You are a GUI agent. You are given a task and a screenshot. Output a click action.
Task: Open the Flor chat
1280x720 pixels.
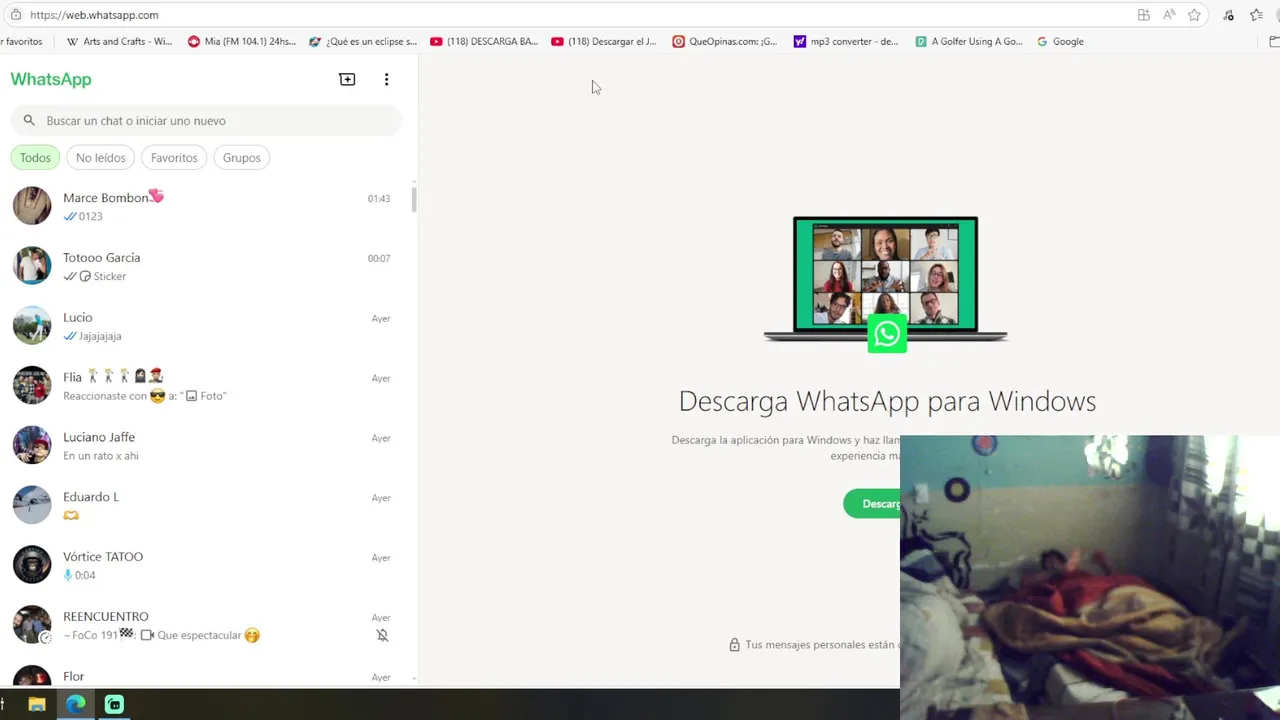coord(205,673)
